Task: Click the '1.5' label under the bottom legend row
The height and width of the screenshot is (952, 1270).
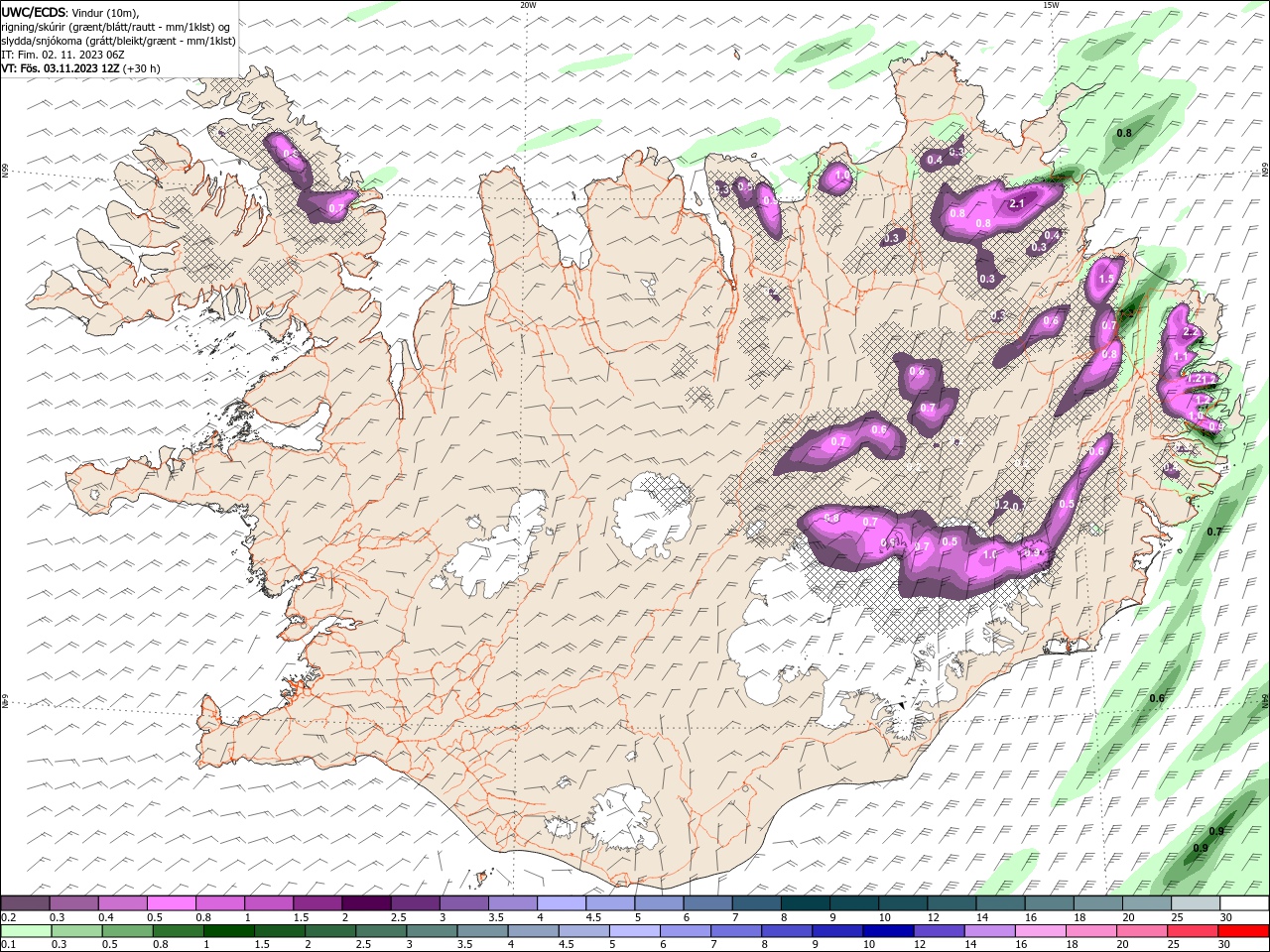Action: [x=262, y=945]
